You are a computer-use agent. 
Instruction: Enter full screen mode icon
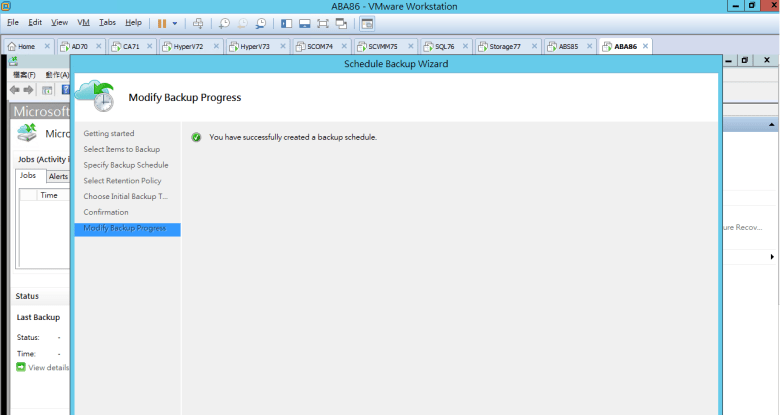click(x=322, y=22)
